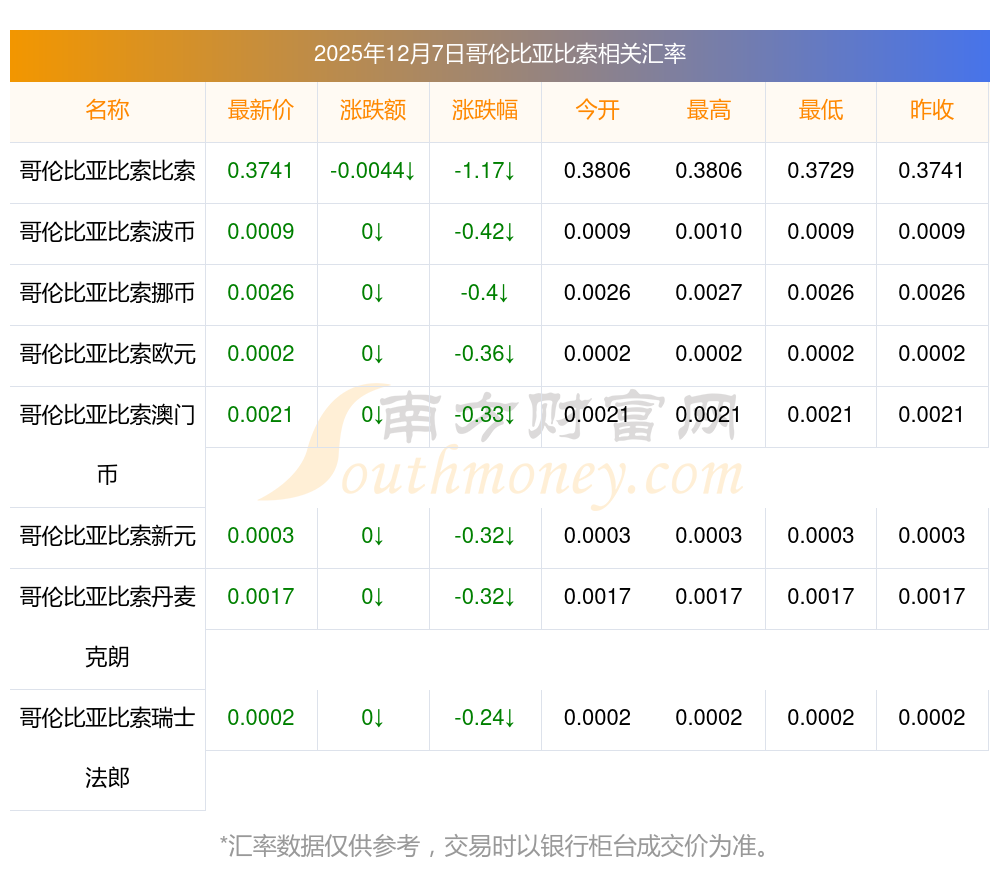Open the 哥伦比亚比索比索 row name

[x=107, y=171]
